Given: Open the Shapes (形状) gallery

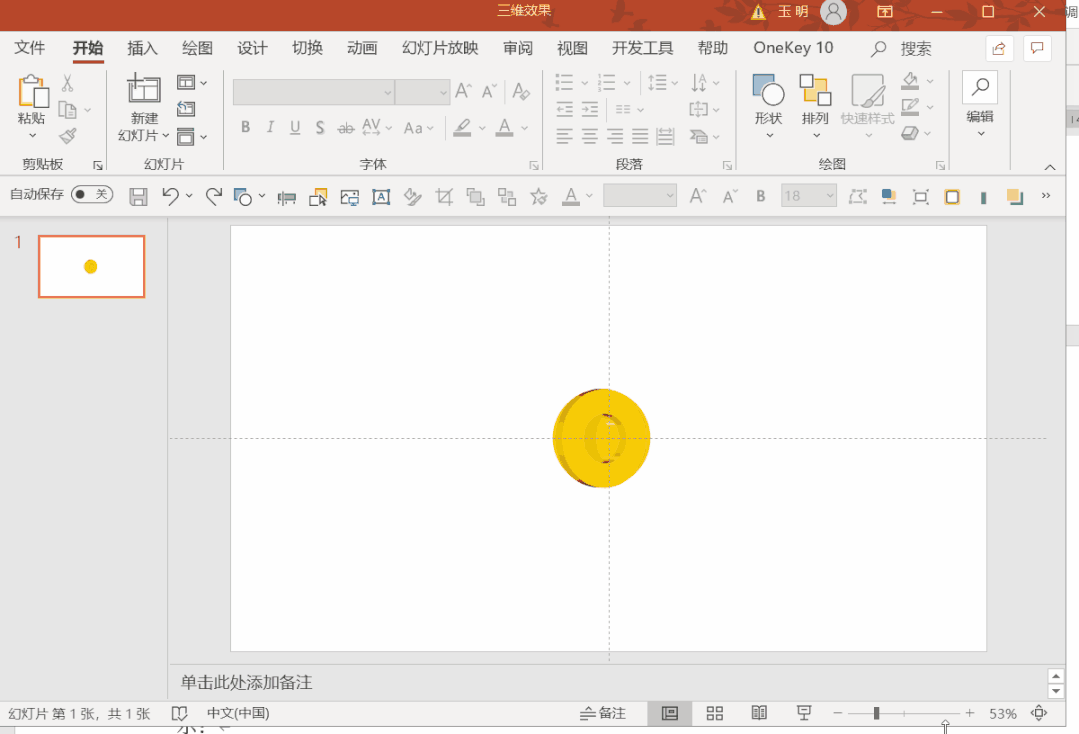Looking at the screenshot, I should pyautogui.click(x=768, y=92).
